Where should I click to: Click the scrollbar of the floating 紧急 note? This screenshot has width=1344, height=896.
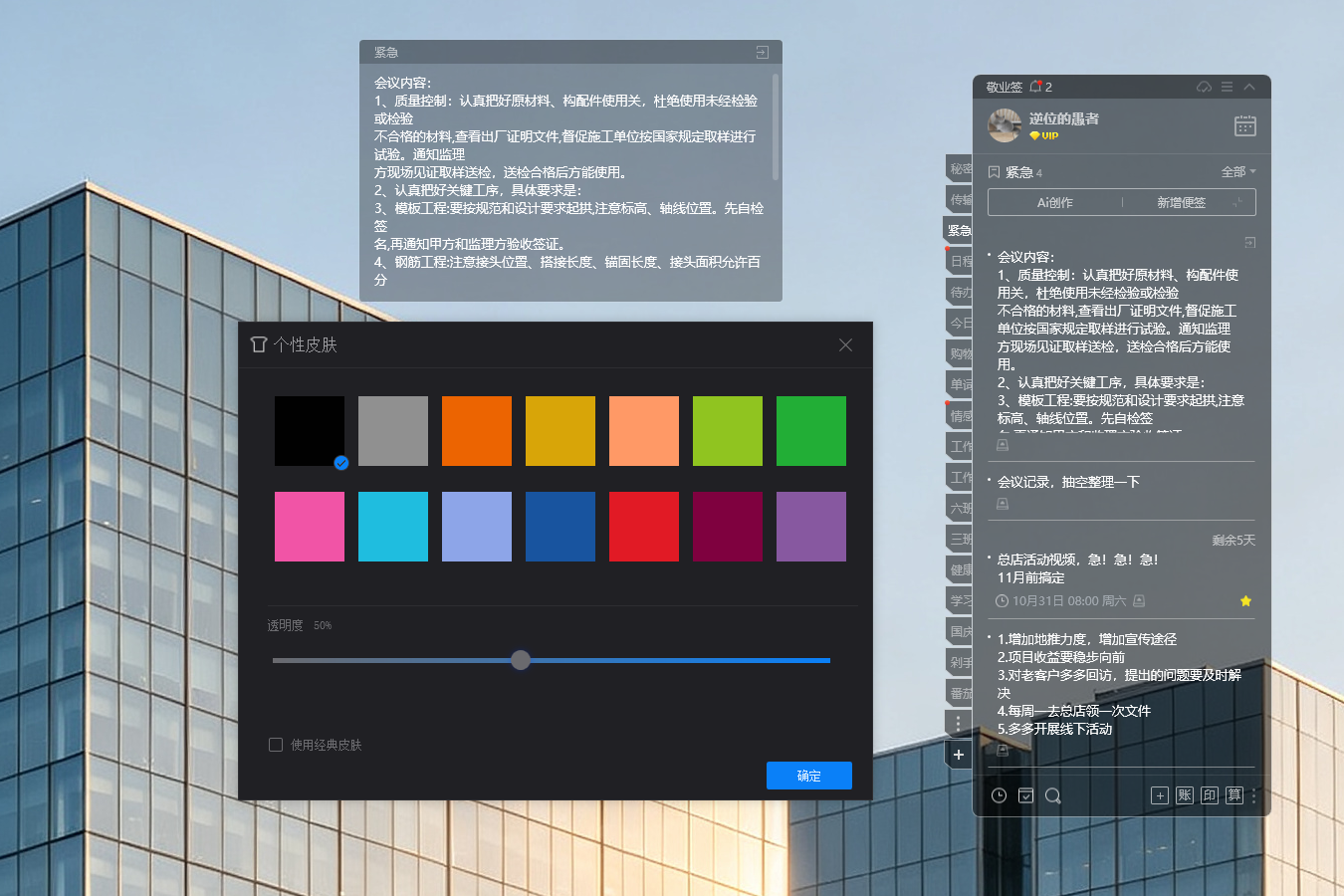(776, 126)
